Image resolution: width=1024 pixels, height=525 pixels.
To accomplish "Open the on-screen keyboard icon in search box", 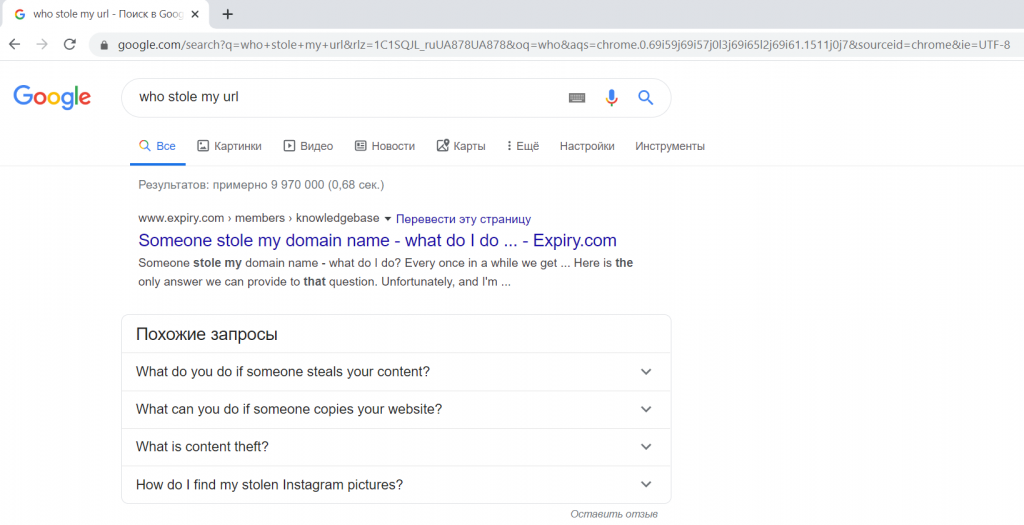I will coord(577,98).
